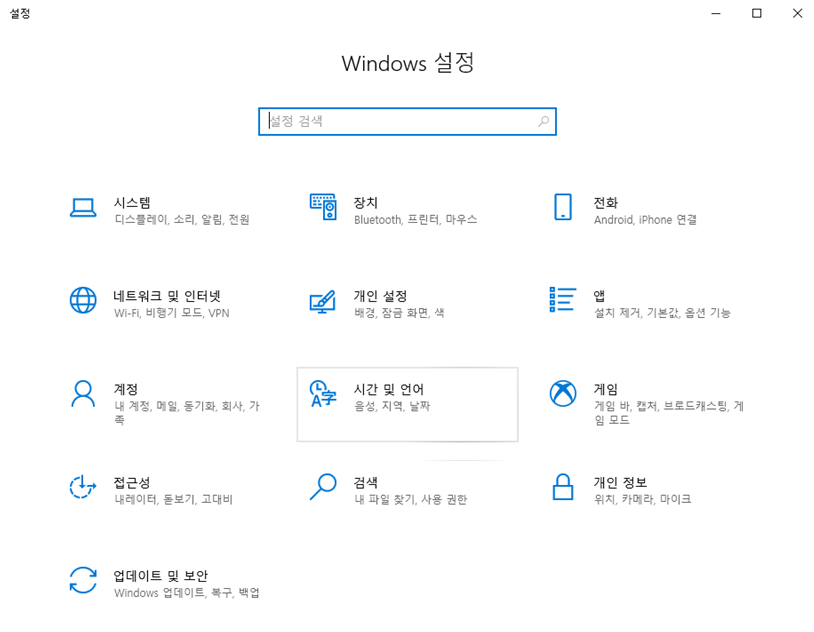Select 시간 및 언어 title
Image resolution: width=814 pixels, height=632 pixels.
[389, 389]
